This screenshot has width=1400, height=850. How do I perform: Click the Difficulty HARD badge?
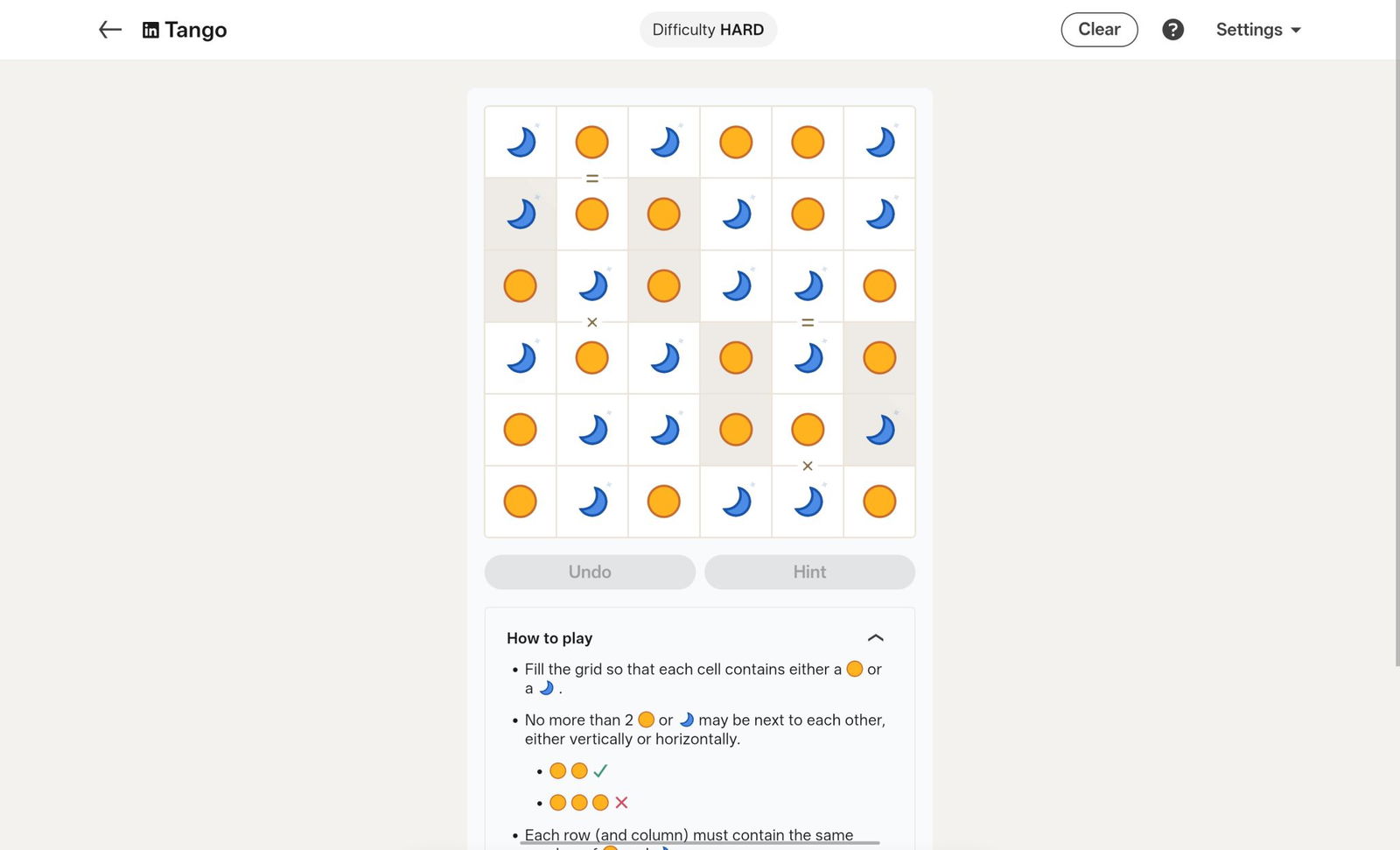(708, 30)
